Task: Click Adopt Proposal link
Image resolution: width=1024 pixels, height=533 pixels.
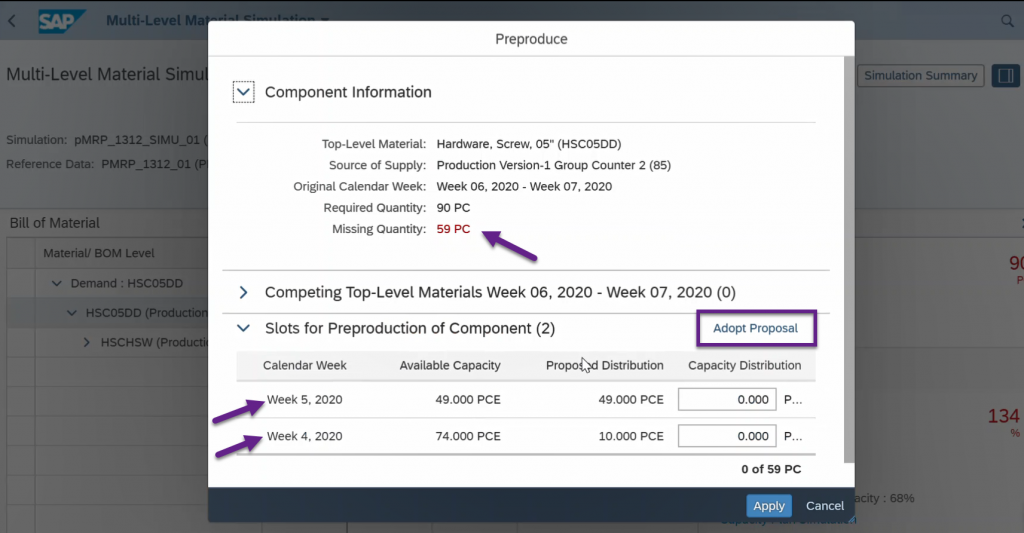Action: click(x=756, y=329)
